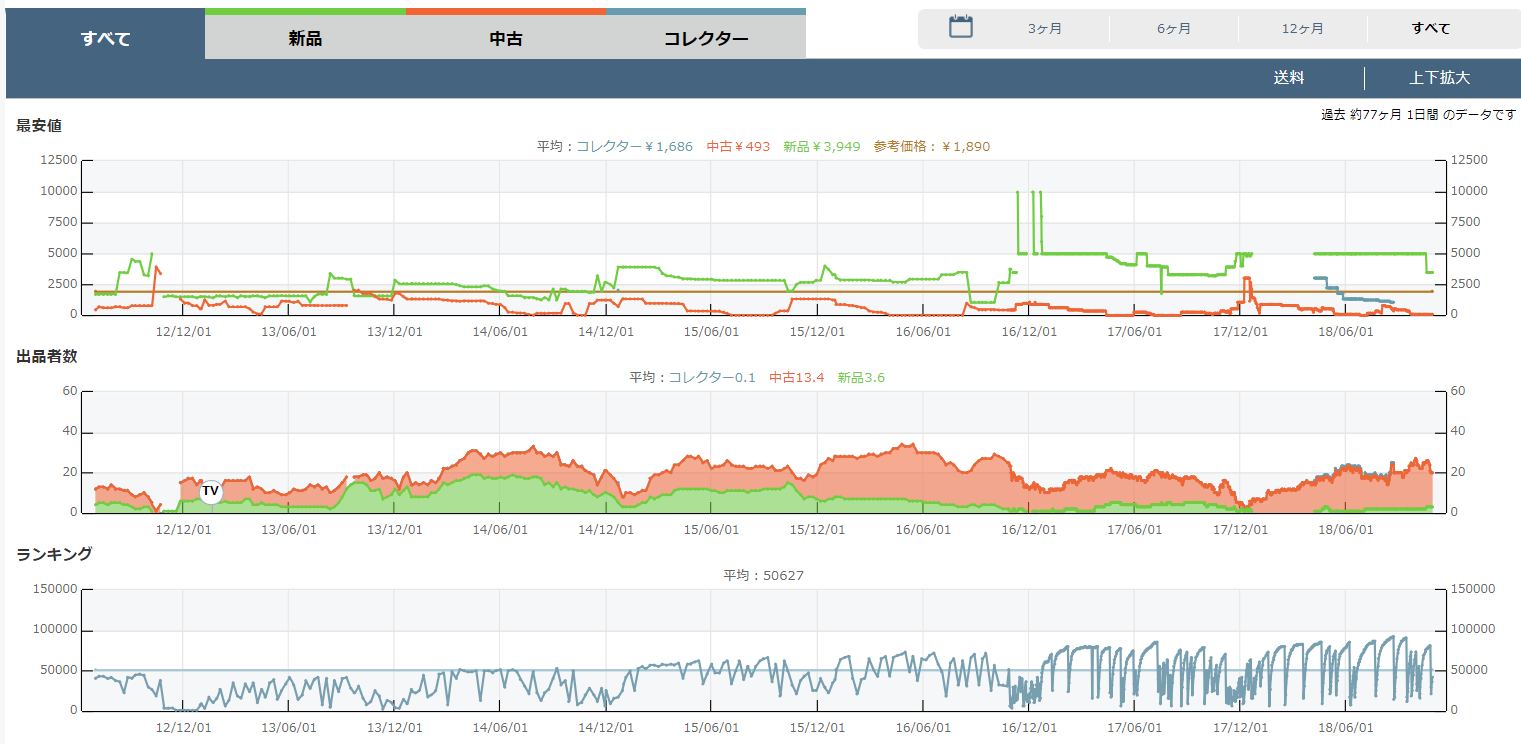Select the 12ヶ月 time range
The width and height of the screenshot is (1521, 744).
pos(1302,29)
